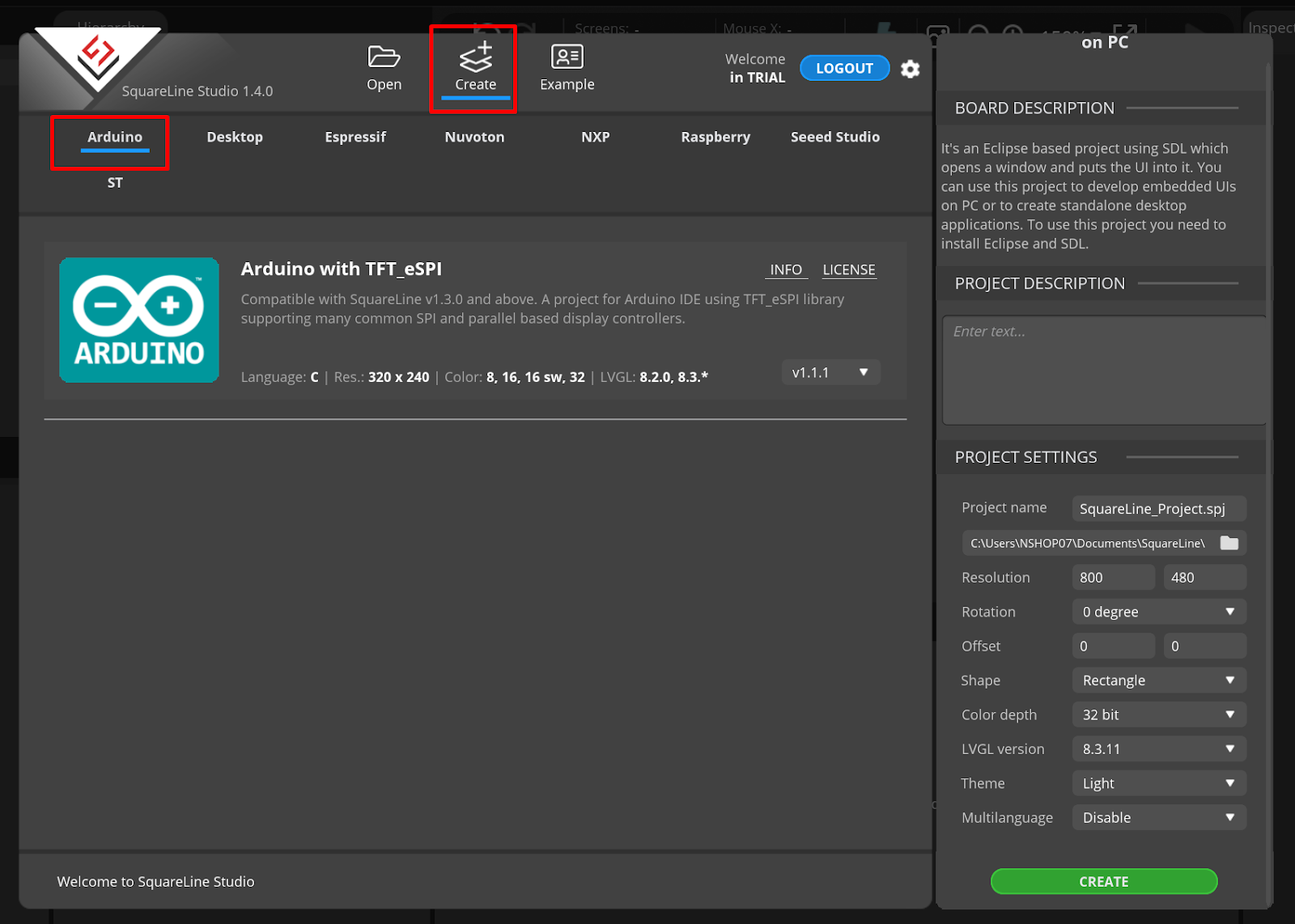This screenshot has width=1295, height=924.
Task: Click the green CREATE button
Action: 1103,881
